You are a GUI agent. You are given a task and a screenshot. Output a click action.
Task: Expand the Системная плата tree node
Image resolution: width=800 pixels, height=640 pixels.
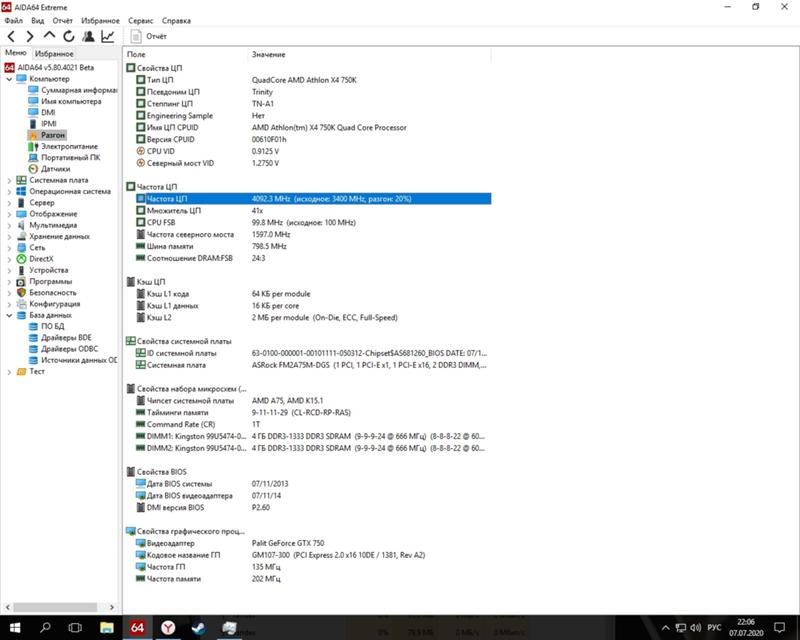pyautogui.click(x=9, y=180)
